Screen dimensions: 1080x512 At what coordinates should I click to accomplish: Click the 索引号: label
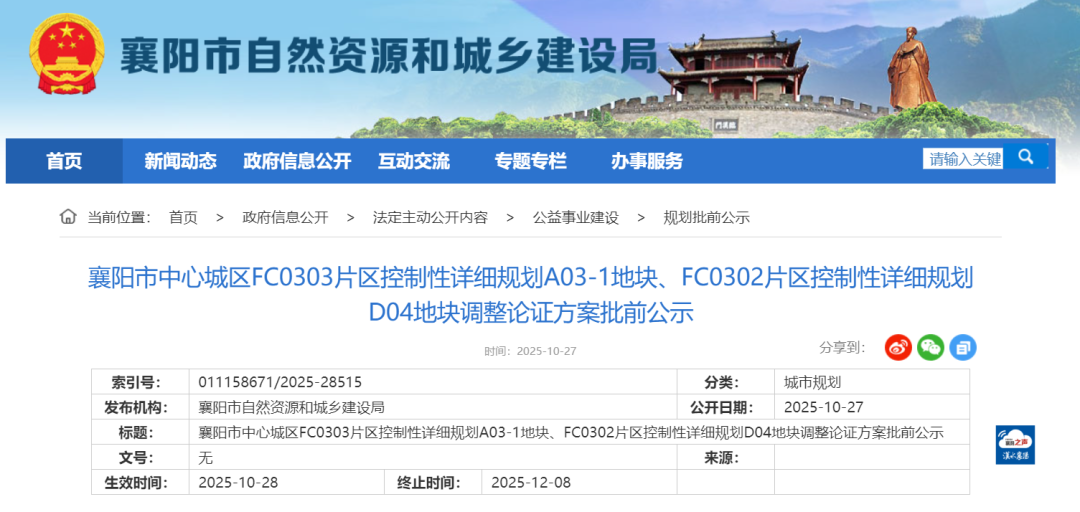click(x=136, y=382)
